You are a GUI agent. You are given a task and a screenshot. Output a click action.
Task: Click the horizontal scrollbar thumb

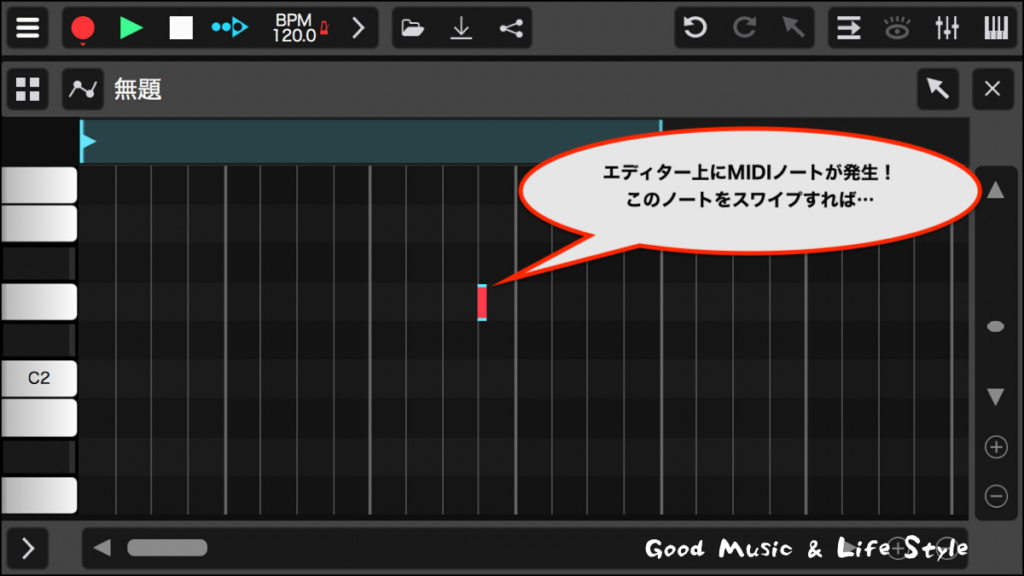(x=167, y=548)
